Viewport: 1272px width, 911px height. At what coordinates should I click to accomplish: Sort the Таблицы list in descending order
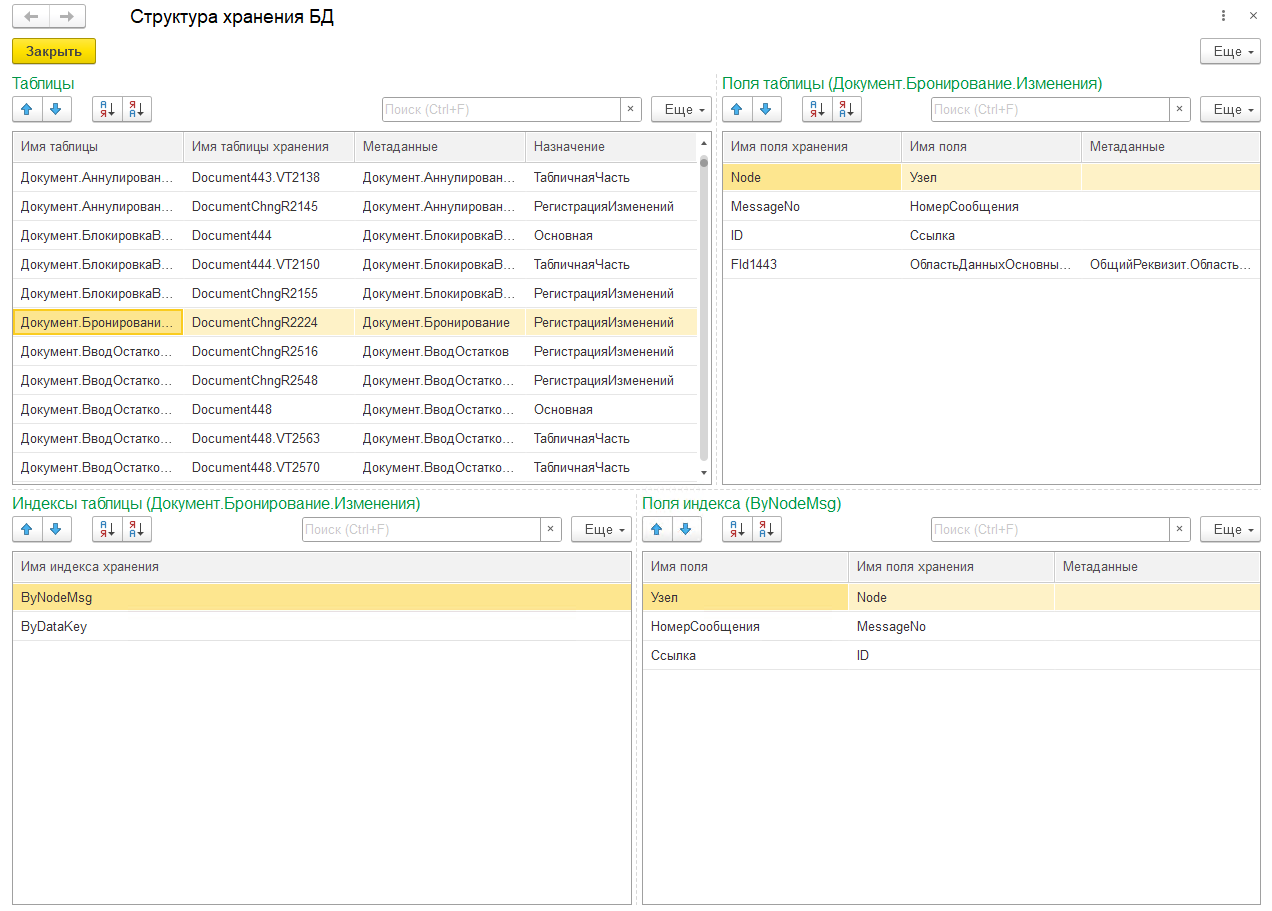click(136, 109)
